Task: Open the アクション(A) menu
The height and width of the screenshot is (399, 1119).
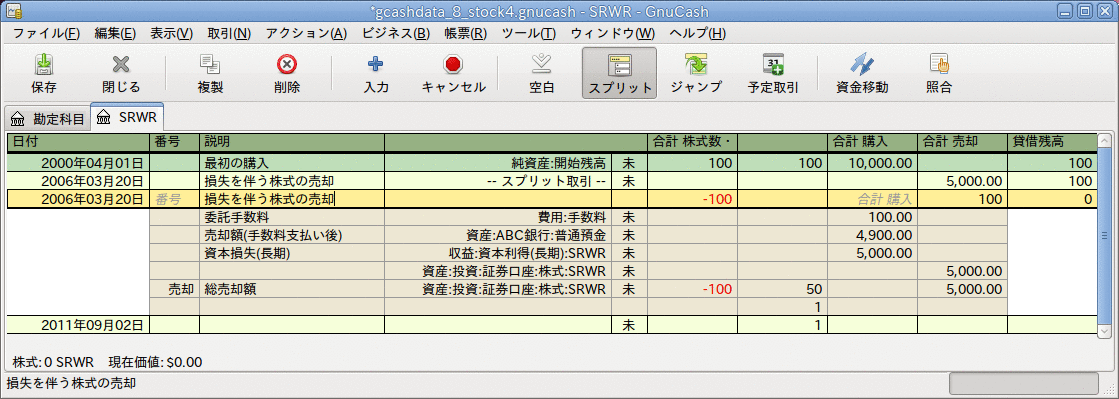Action: pyautogui.click(x=306, y=34)
